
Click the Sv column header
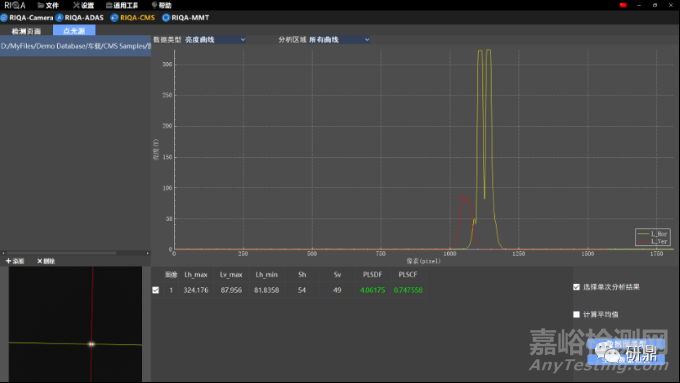coord(337,275)
